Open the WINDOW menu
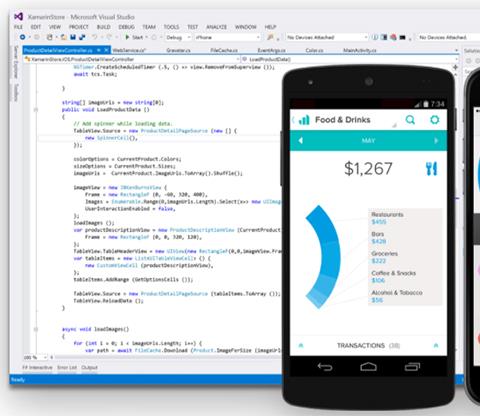Viewport: 480px width, 416px height. [246, 27]
